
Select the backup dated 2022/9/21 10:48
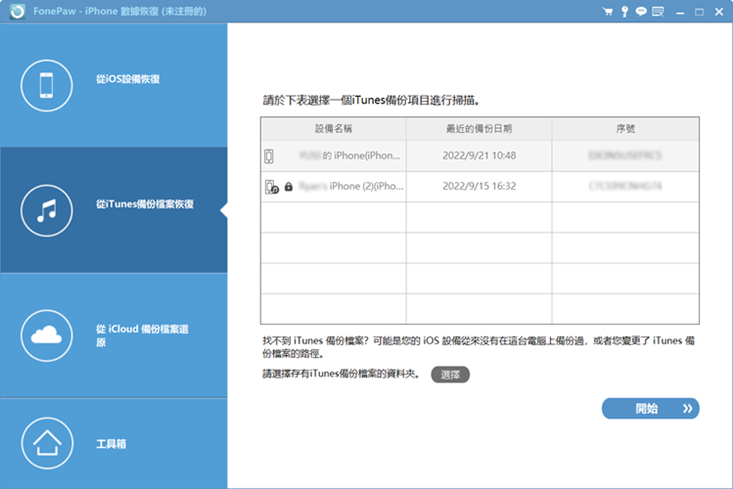coord(478,156)
